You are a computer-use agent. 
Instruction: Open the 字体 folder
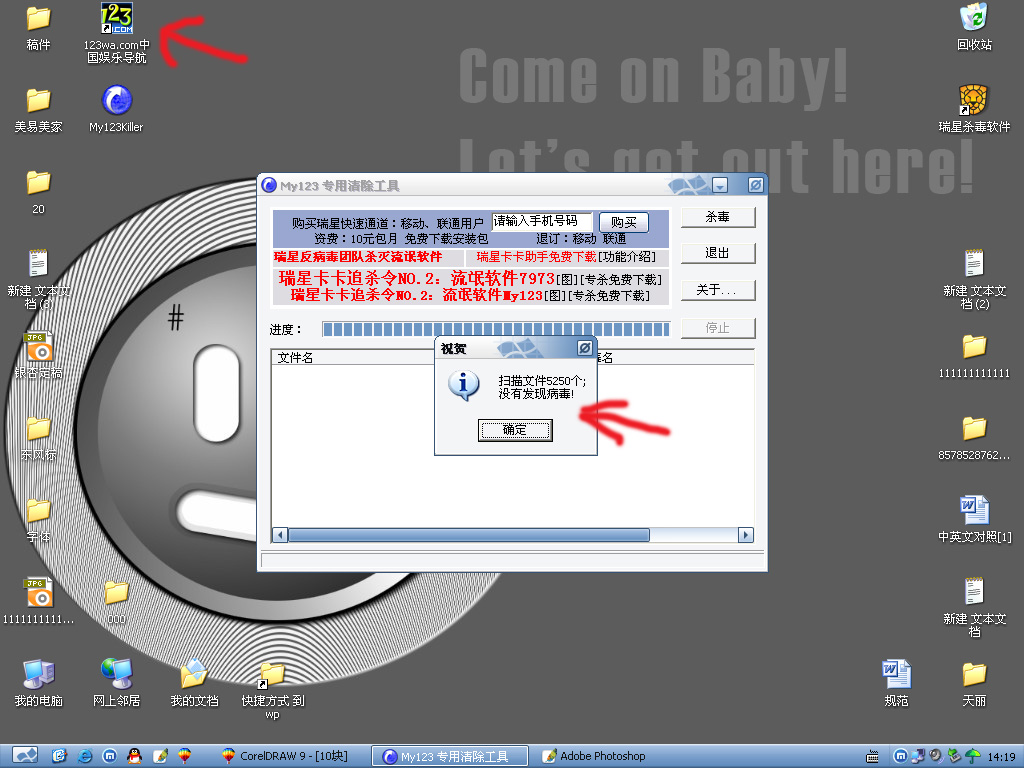pos(39,519)
